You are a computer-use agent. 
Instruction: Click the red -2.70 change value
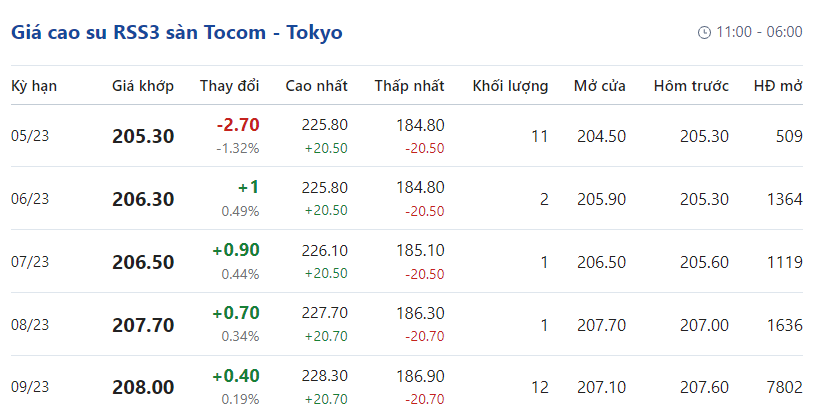point(238,125)
